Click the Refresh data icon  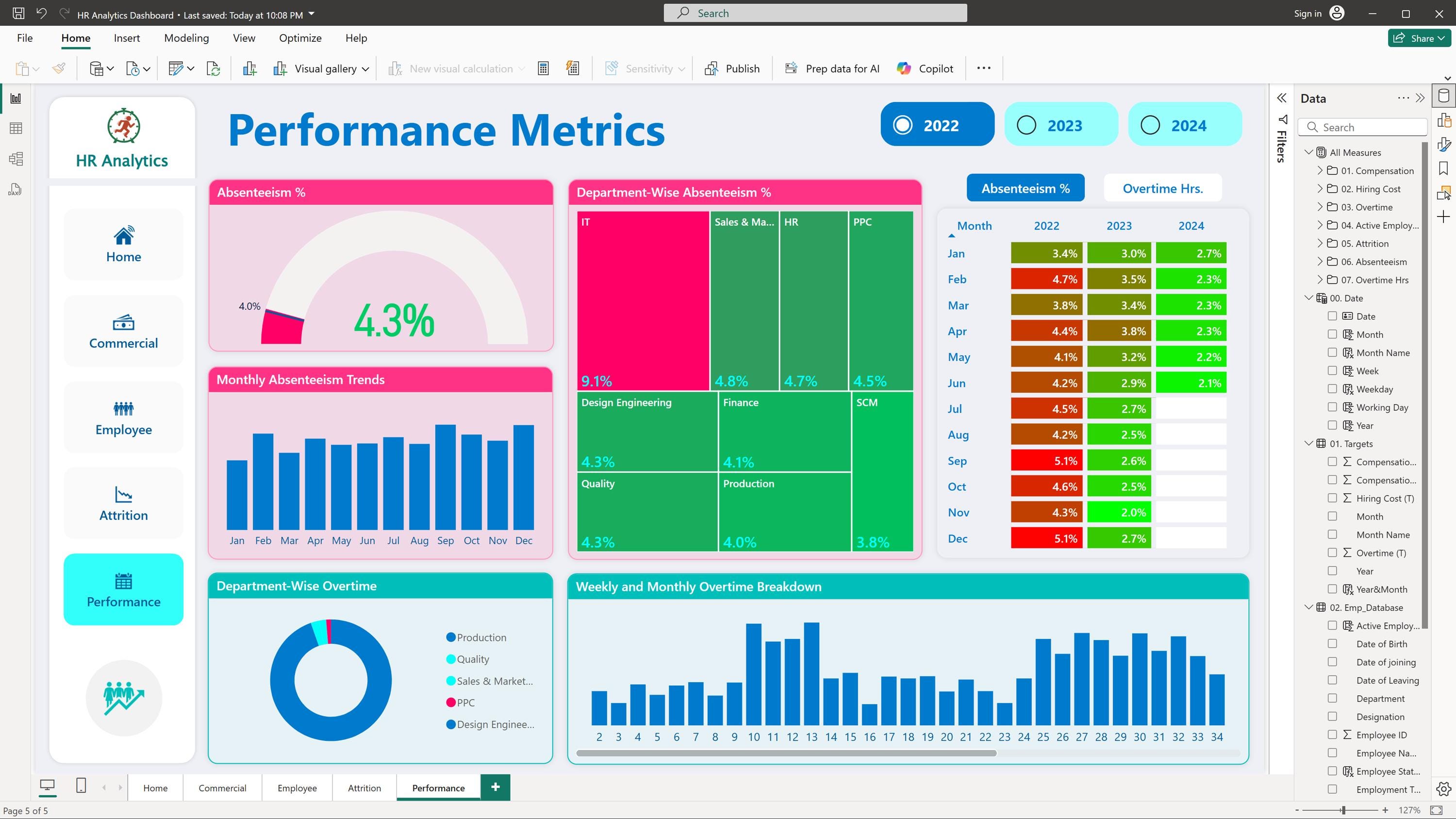pos(213,68)
